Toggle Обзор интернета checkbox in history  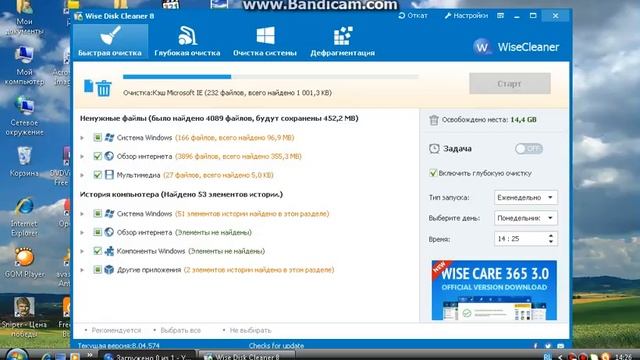[x=97, y=232]
